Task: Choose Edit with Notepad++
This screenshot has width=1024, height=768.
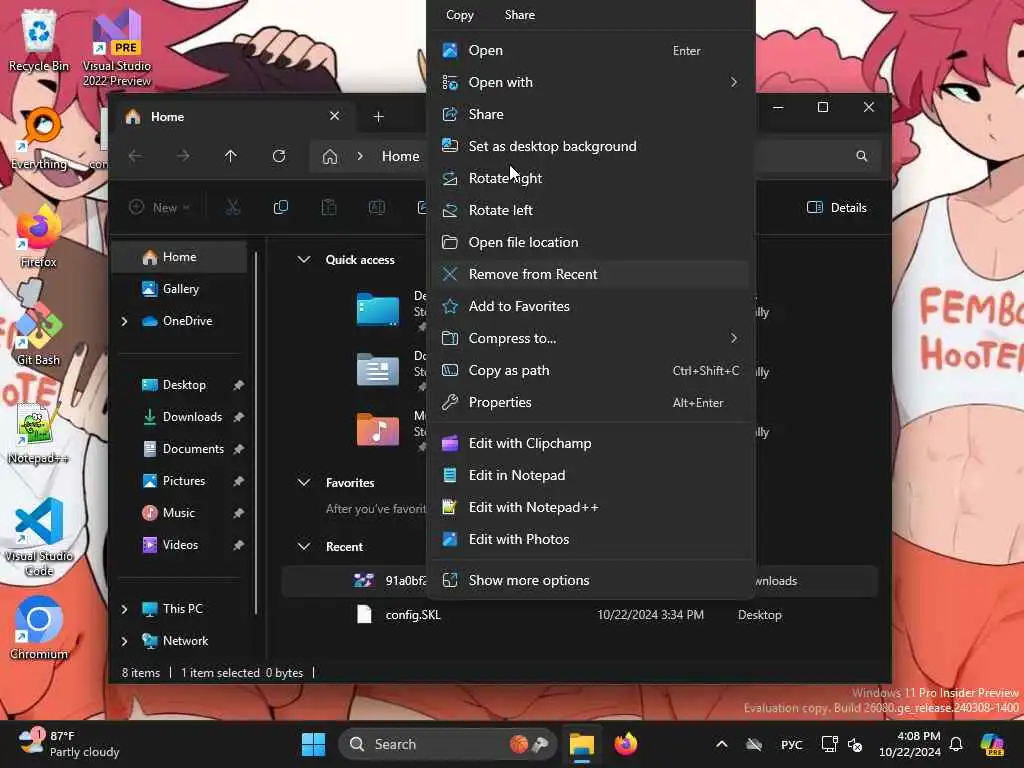Action: click(590, 507)
